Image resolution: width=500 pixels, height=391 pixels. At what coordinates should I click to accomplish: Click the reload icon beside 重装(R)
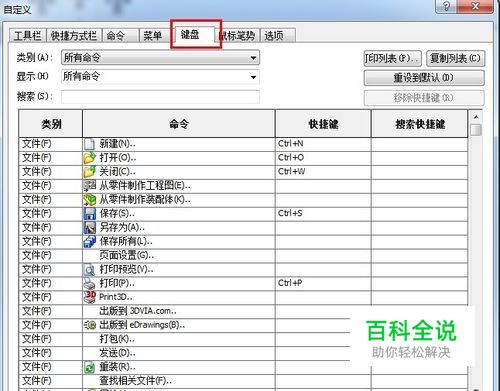(x=89, y=367)
